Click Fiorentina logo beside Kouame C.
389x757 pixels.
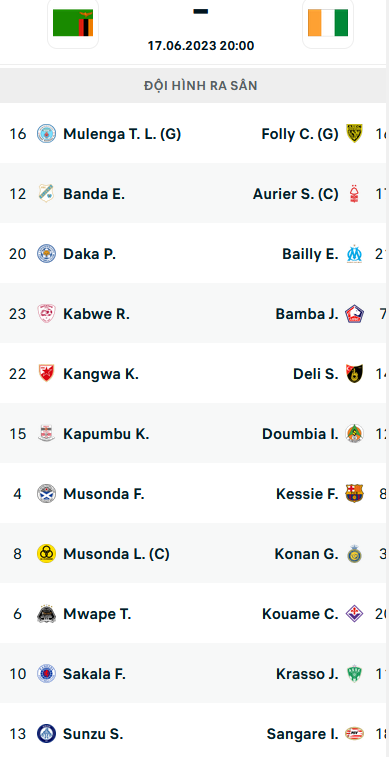(355, 614)
